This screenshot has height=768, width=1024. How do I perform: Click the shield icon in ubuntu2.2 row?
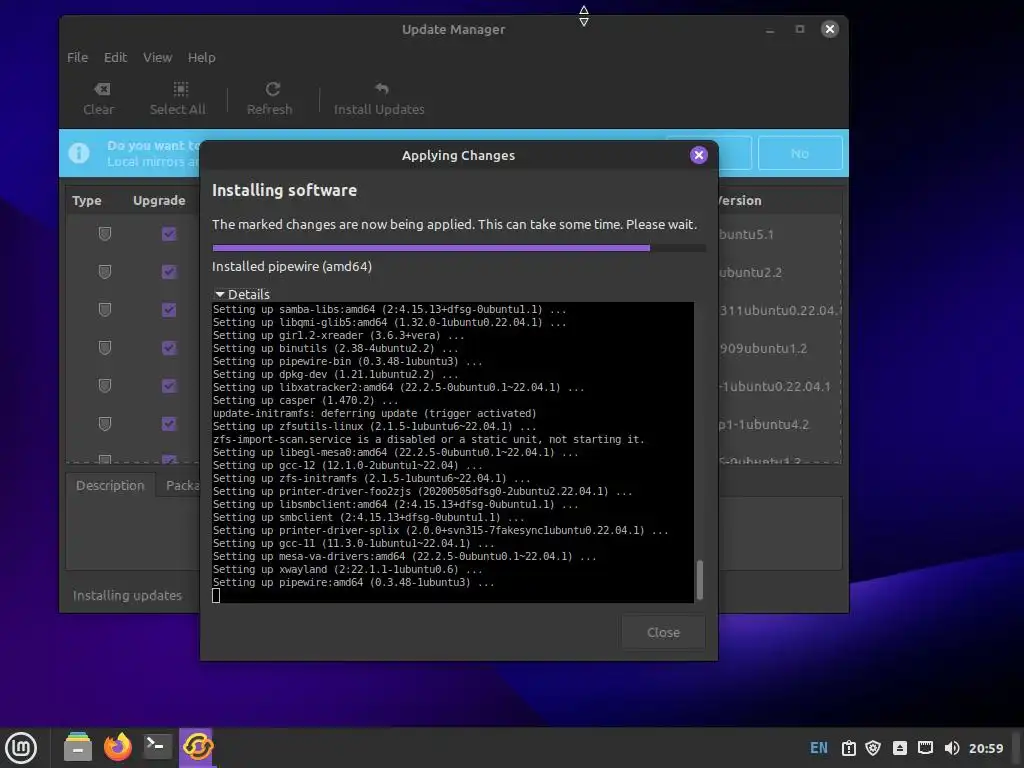104,272
